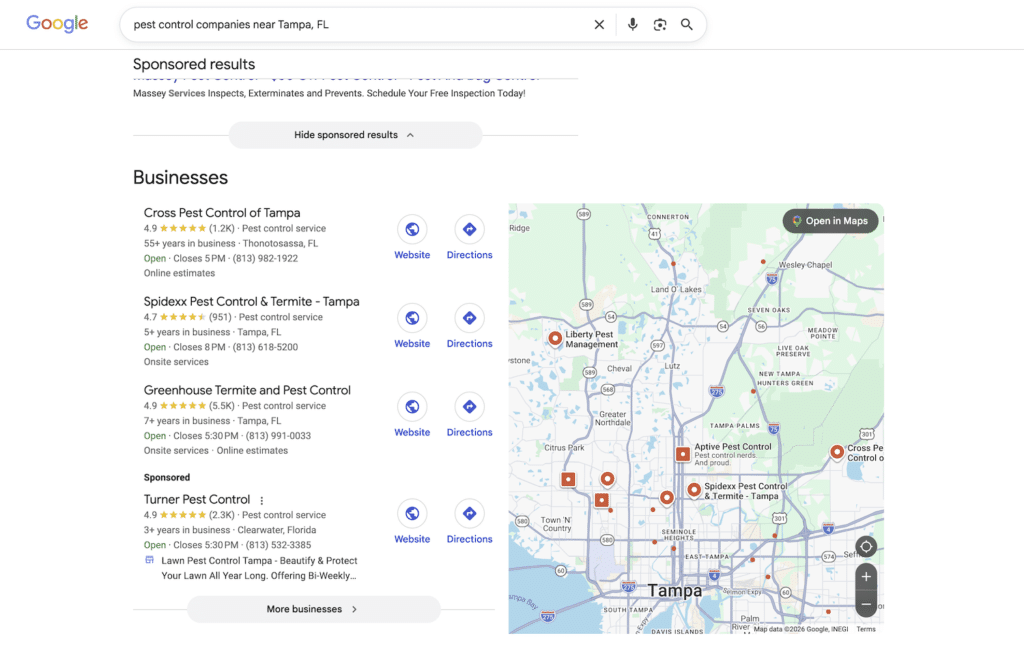Expand the More businesses list
1024x653 pixels.
[x=313, y=609]
